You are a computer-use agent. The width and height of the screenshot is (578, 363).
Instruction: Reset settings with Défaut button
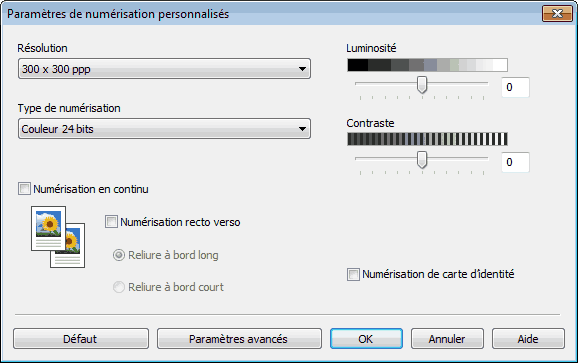click(81, 339)
